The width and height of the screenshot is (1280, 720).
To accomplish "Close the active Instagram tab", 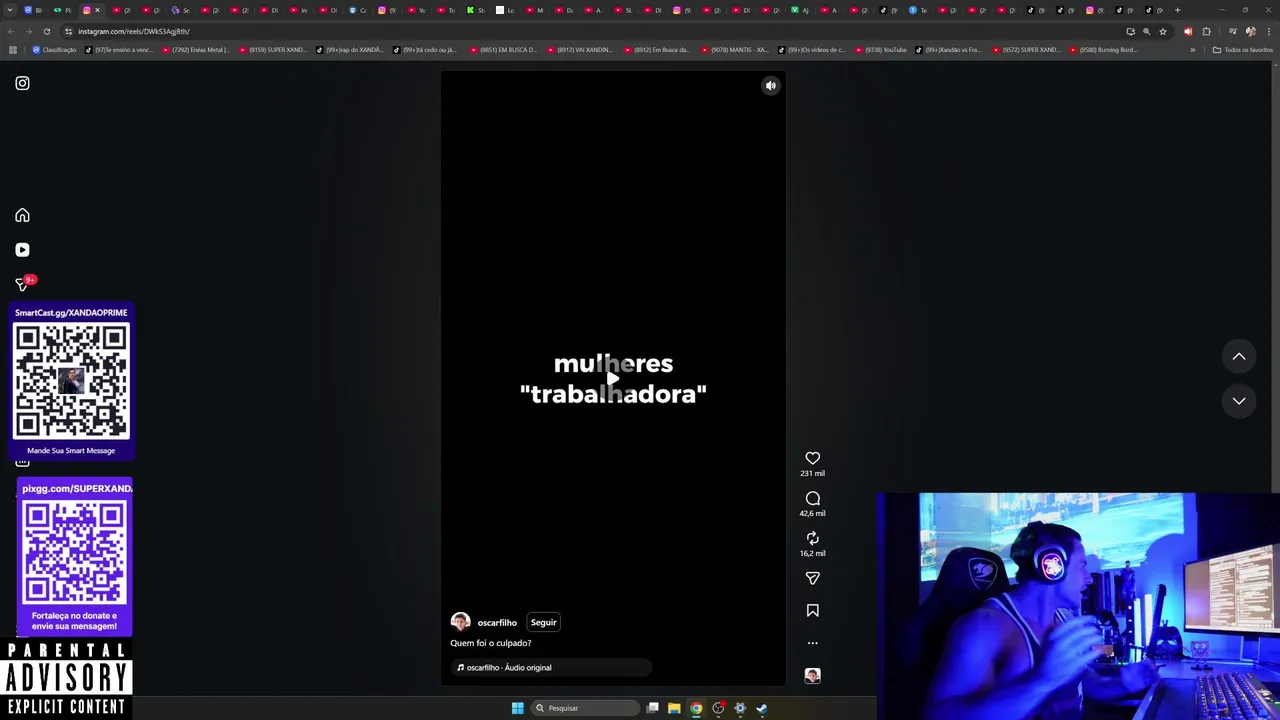I will tap(97, 10).
